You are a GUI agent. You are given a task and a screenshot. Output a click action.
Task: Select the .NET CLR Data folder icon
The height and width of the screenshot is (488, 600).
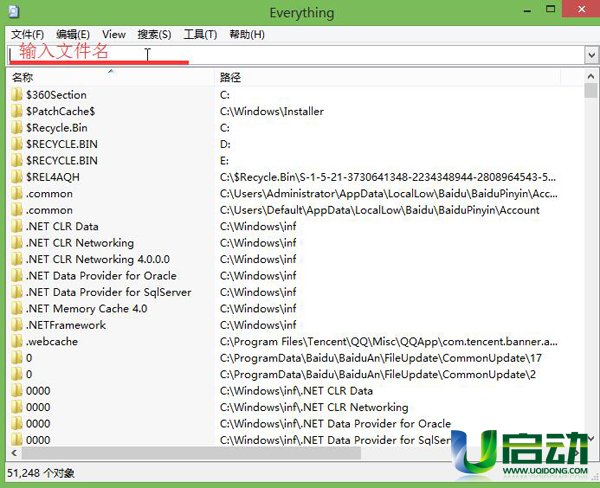click(16, 226)
